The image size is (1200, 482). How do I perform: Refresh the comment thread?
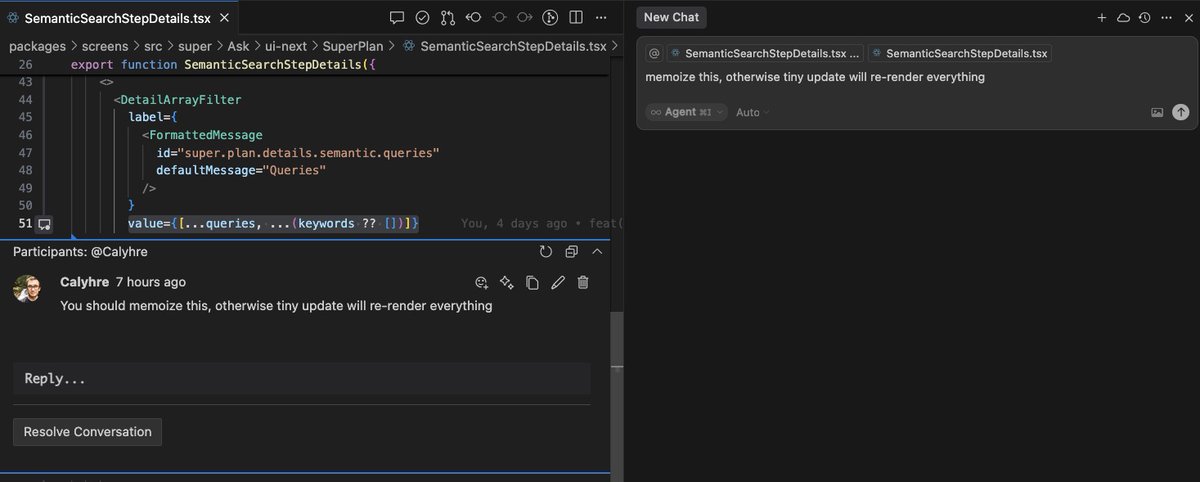(x=545, y=252)
